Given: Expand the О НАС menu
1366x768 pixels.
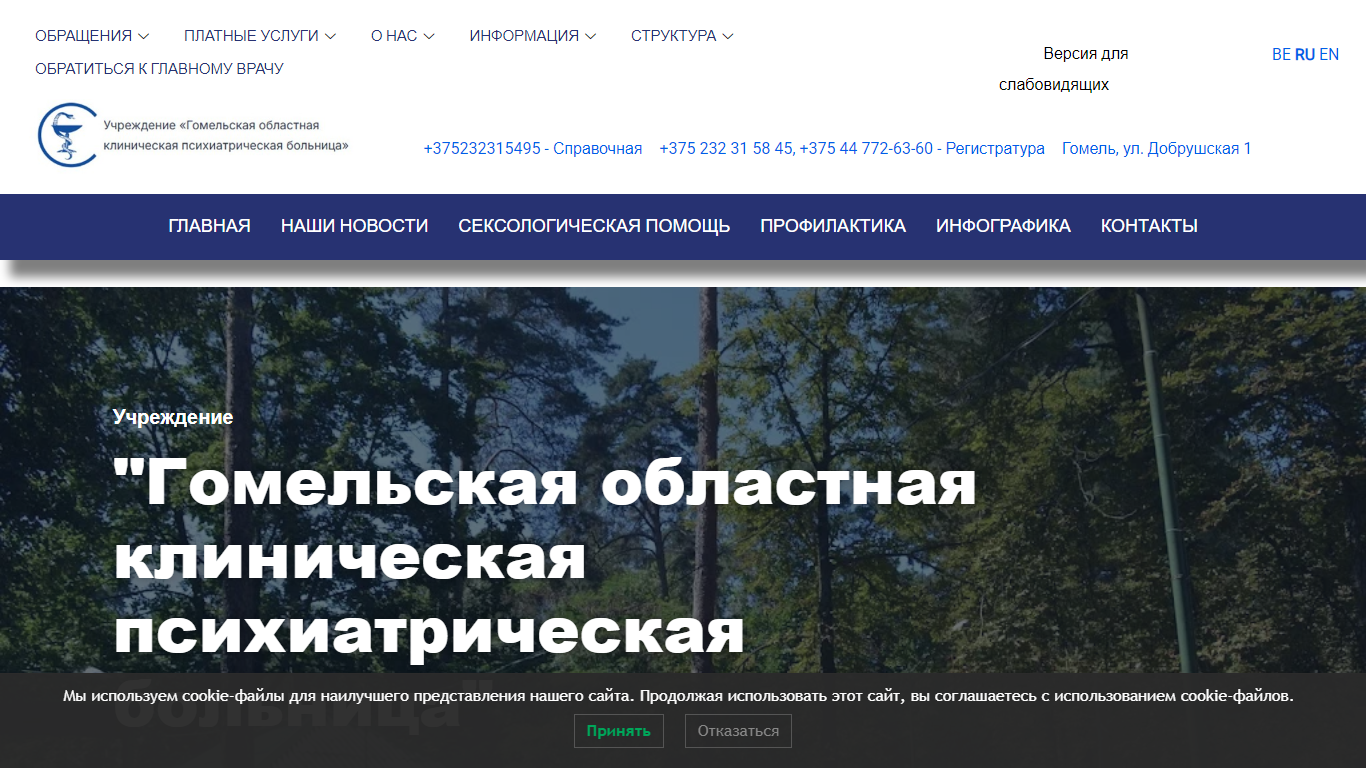Looking at the screenshot, I should point(403,36).
